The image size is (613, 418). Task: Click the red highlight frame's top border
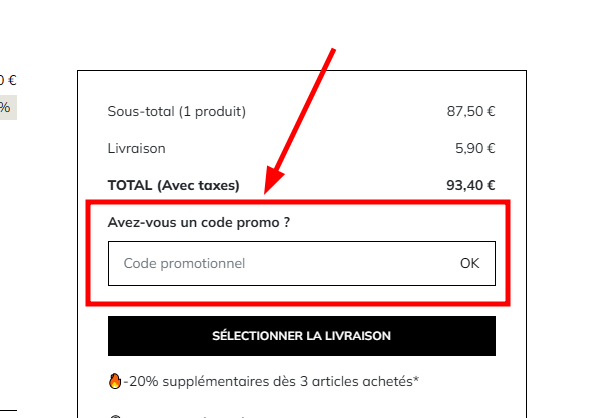(x=300, y=203)
